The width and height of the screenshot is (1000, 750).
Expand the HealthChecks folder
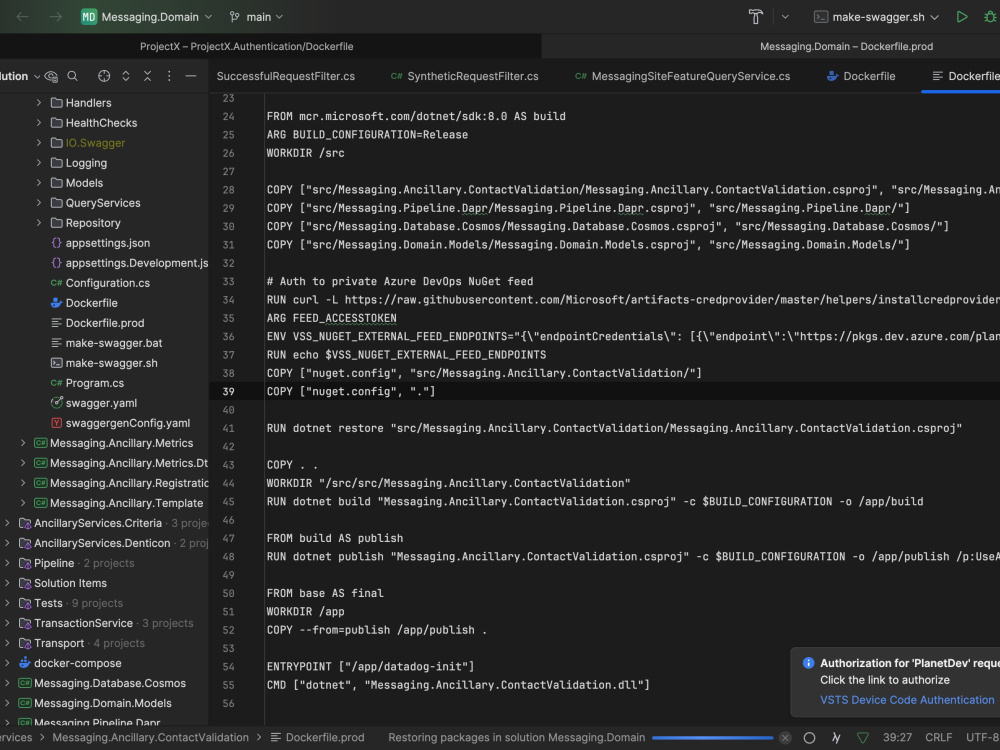pos(39,122)
